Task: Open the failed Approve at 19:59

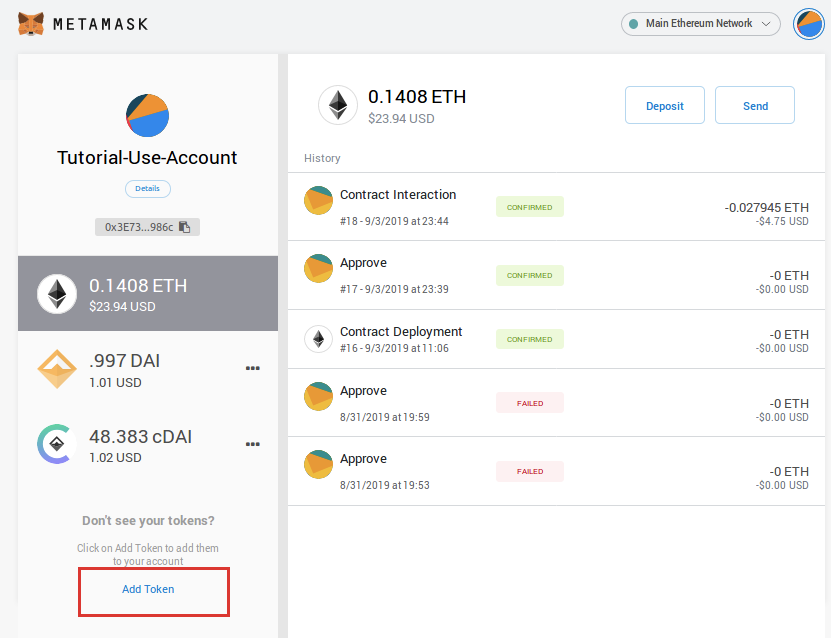Action: point(556,403)
